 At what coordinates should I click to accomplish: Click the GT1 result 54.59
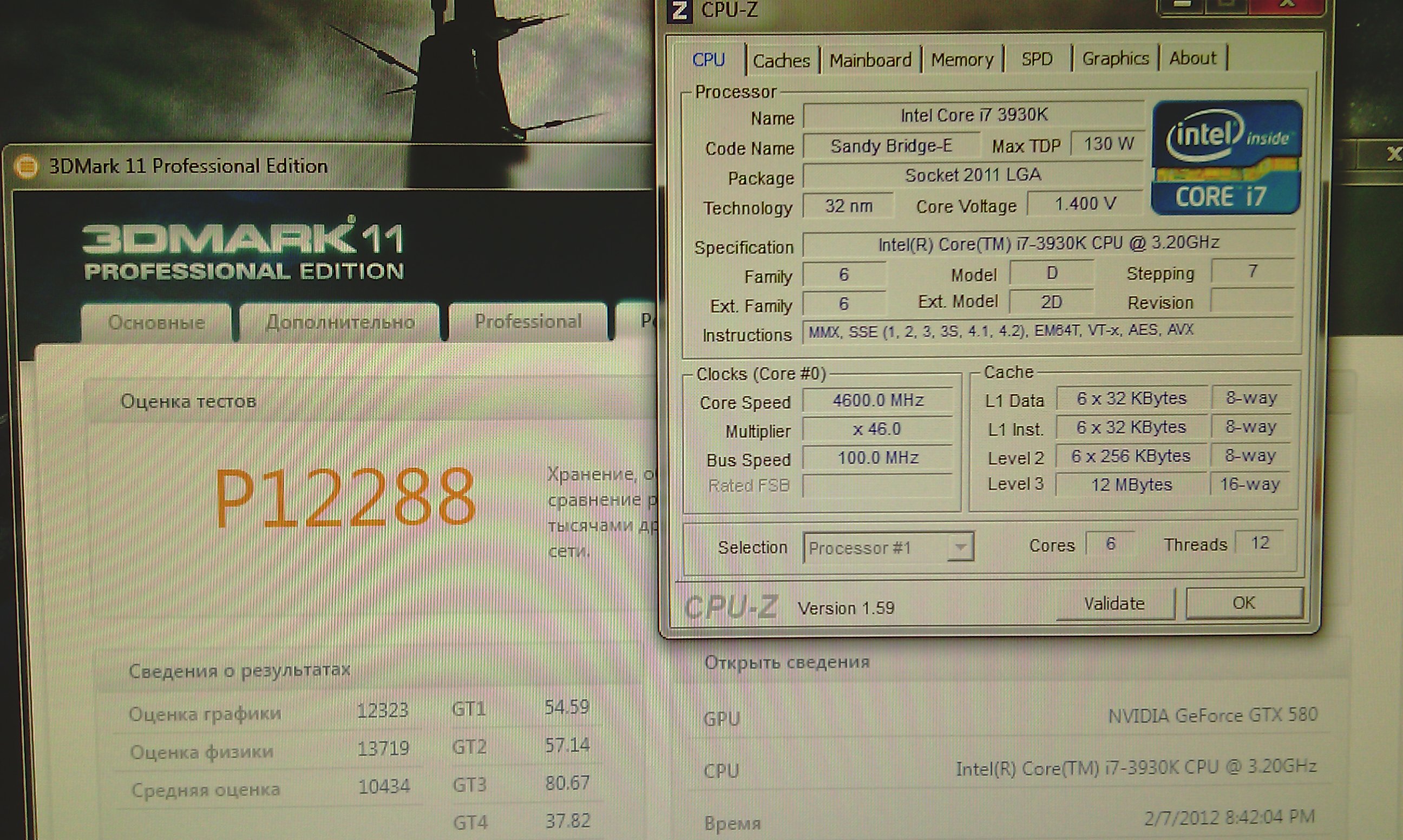(567, 707)
